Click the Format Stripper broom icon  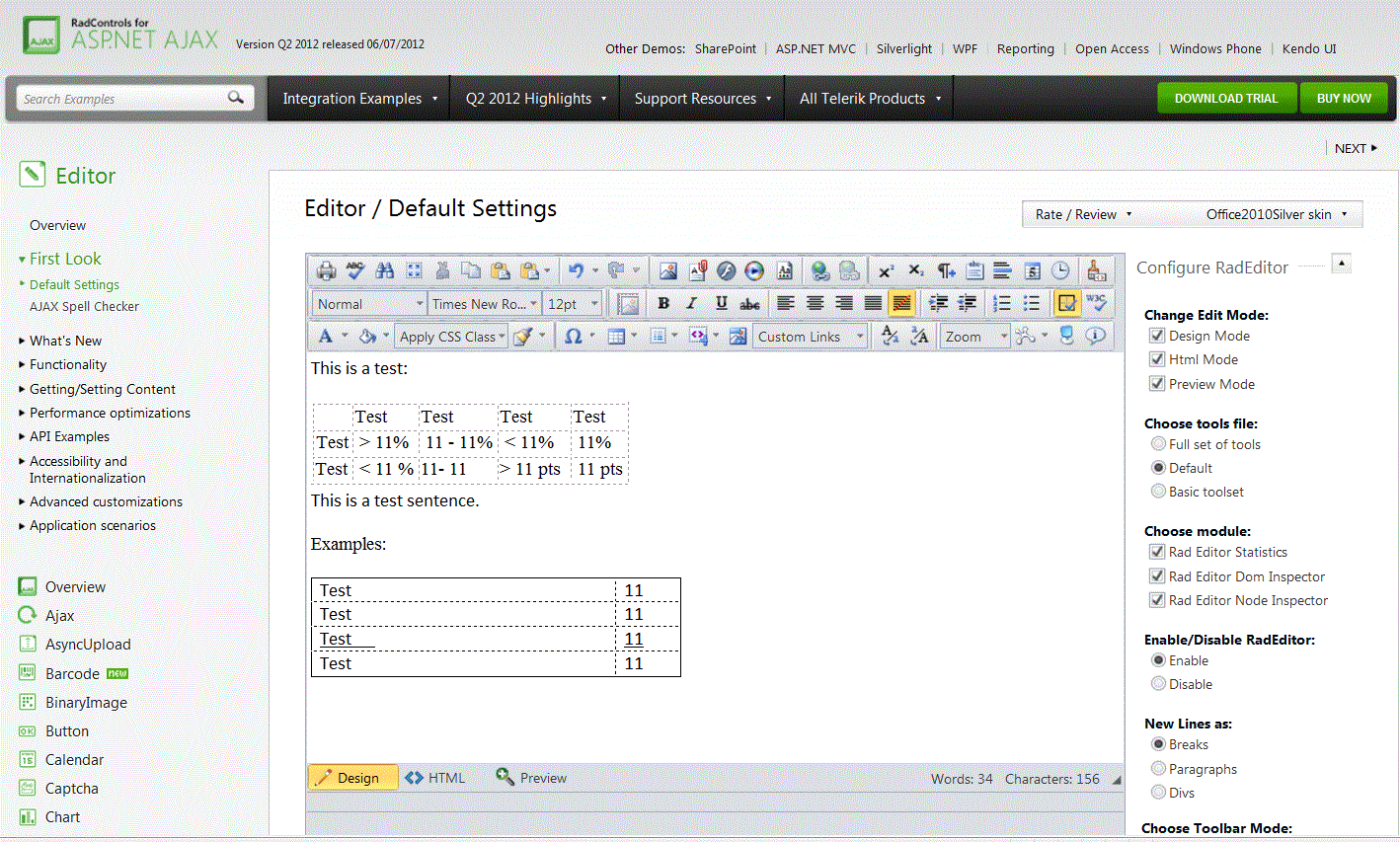pos(523,337)
